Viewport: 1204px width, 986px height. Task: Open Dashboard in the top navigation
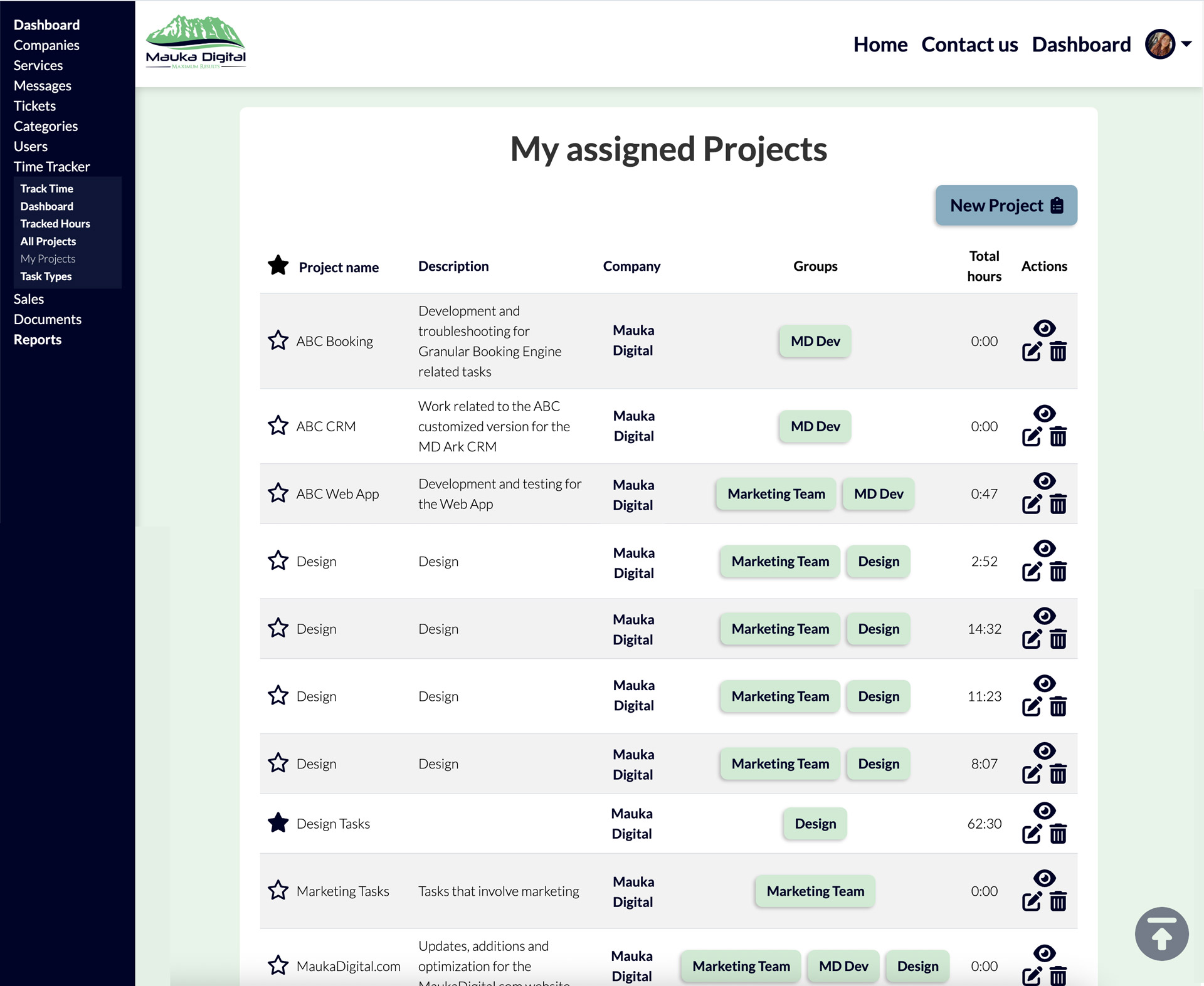point(1081,45)
